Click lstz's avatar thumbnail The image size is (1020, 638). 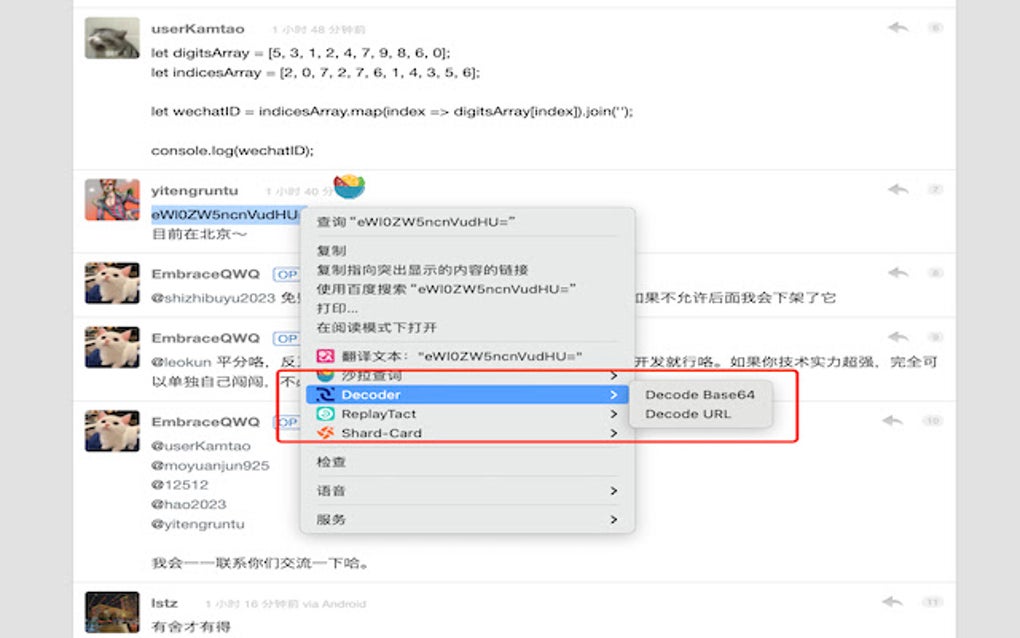tap(111, 613)
